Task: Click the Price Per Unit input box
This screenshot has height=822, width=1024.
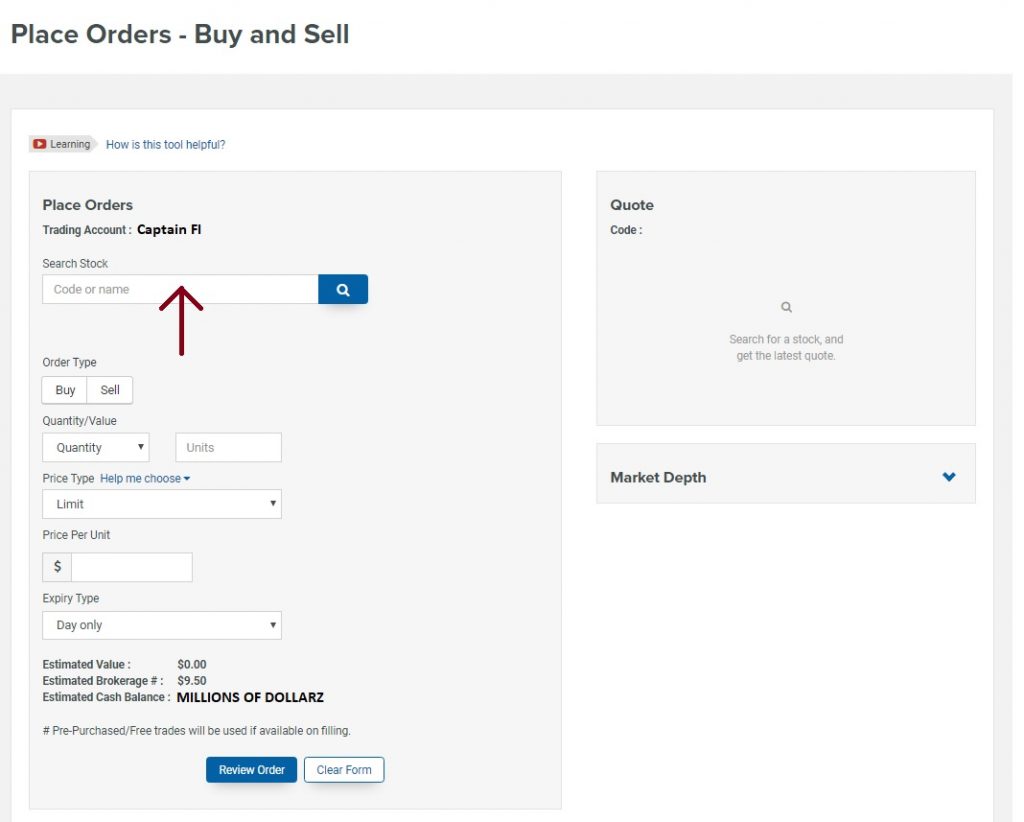Action: (x=132, y=567)
